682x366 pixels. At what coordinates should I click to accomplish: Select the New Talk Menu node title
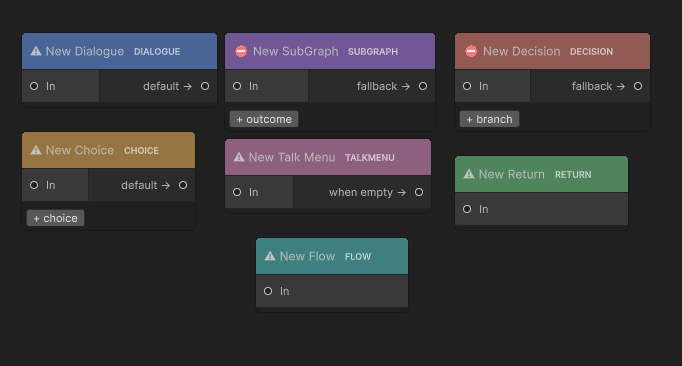(x=292, y=158)
